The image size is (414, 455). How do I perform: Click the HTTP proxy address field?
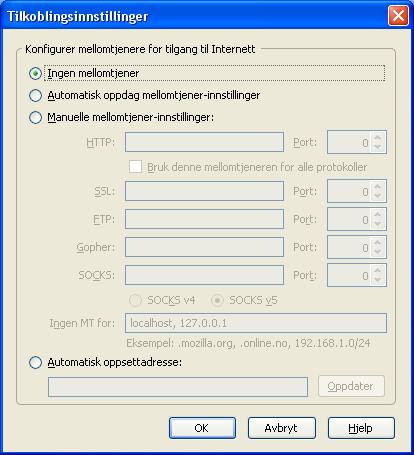(204, 142)
